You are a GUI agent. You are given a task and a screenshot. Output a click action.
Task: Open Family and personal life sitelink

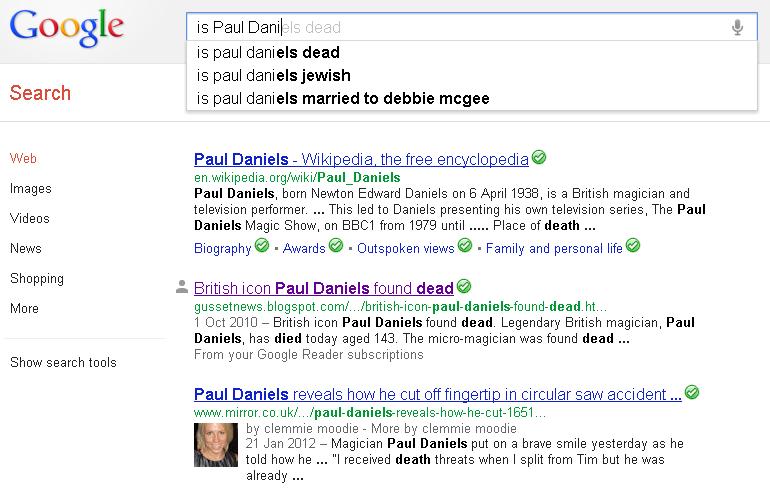pyautogui.click(x=554, y=249)
